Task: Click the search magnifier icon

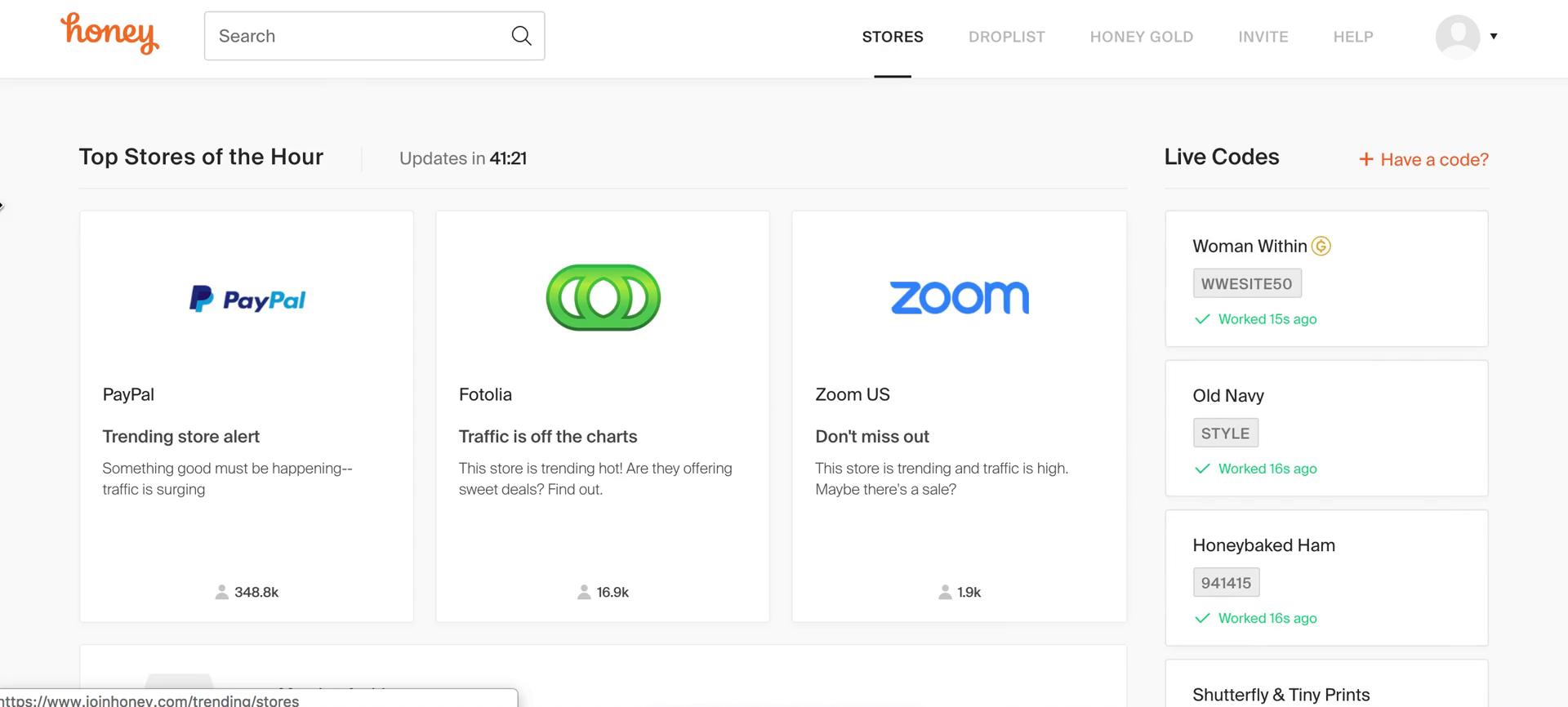Action: pos(521,36)
